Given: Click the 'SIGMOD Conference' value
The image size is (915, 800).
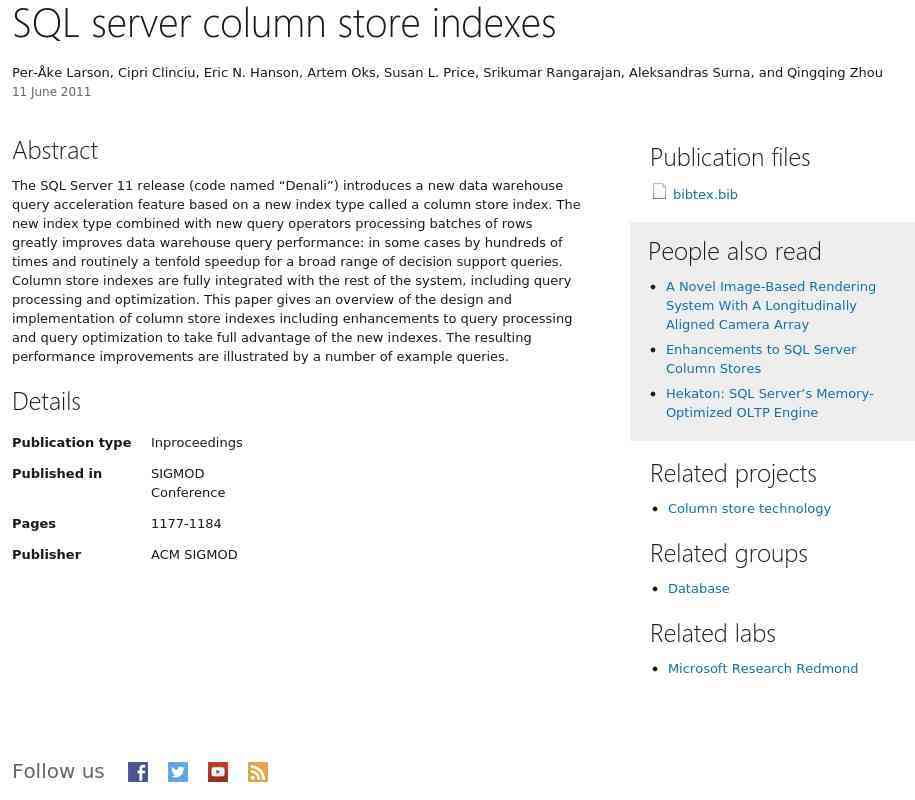Looking at the screenshot, I should (x=188, y=483).
